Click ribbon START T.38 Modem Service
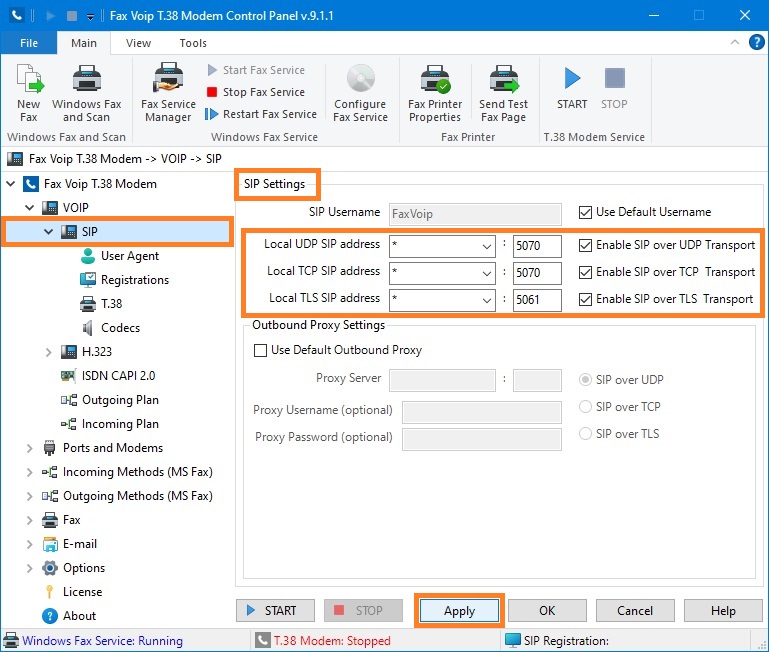The image size is (769, 652). pyautogui.click(x=572, y=88)
